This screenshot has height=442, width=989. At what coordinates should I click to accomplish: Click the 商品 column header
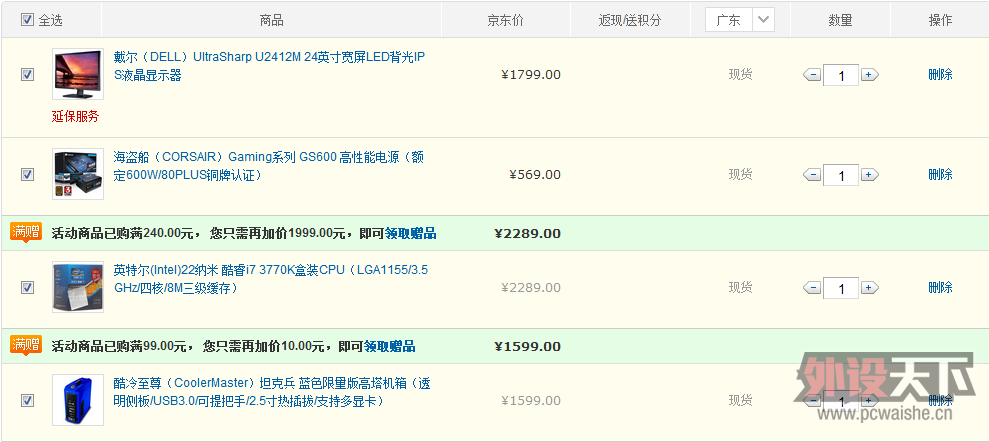pos(271,20)
